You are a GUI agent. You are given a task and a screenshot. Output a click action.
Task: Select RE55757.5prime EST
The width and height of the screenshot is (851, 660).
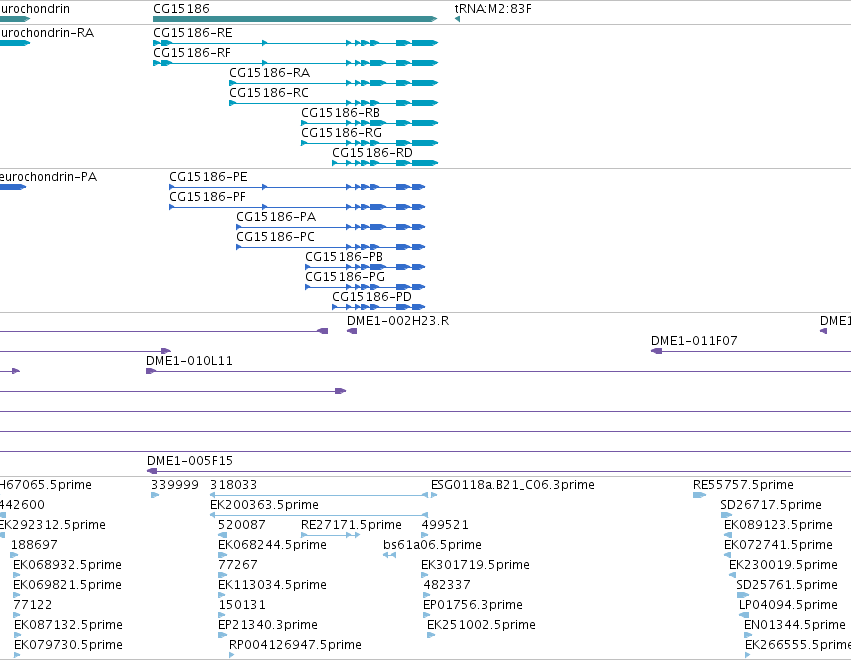[744, 485]
